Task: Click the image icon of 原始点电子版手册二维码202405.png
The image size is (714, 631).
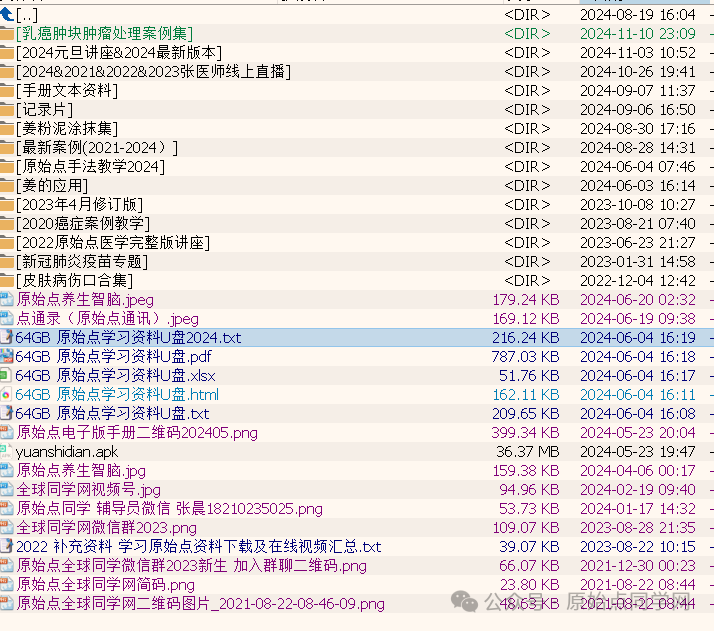Action: pyautogui.click(x=7, y=433)
